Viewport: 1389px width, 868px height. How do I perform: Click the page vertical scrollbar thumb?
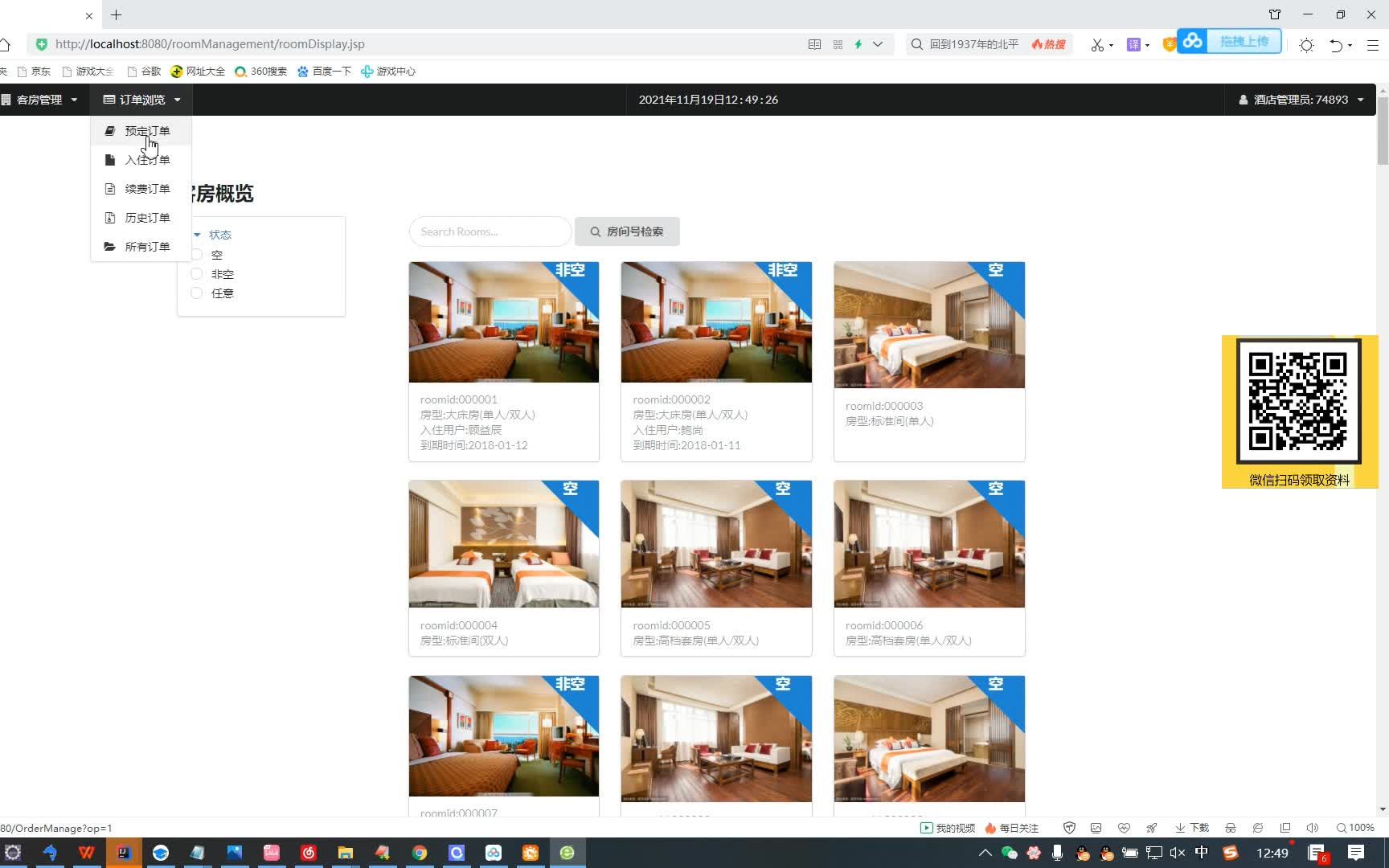coord(1383,131)
